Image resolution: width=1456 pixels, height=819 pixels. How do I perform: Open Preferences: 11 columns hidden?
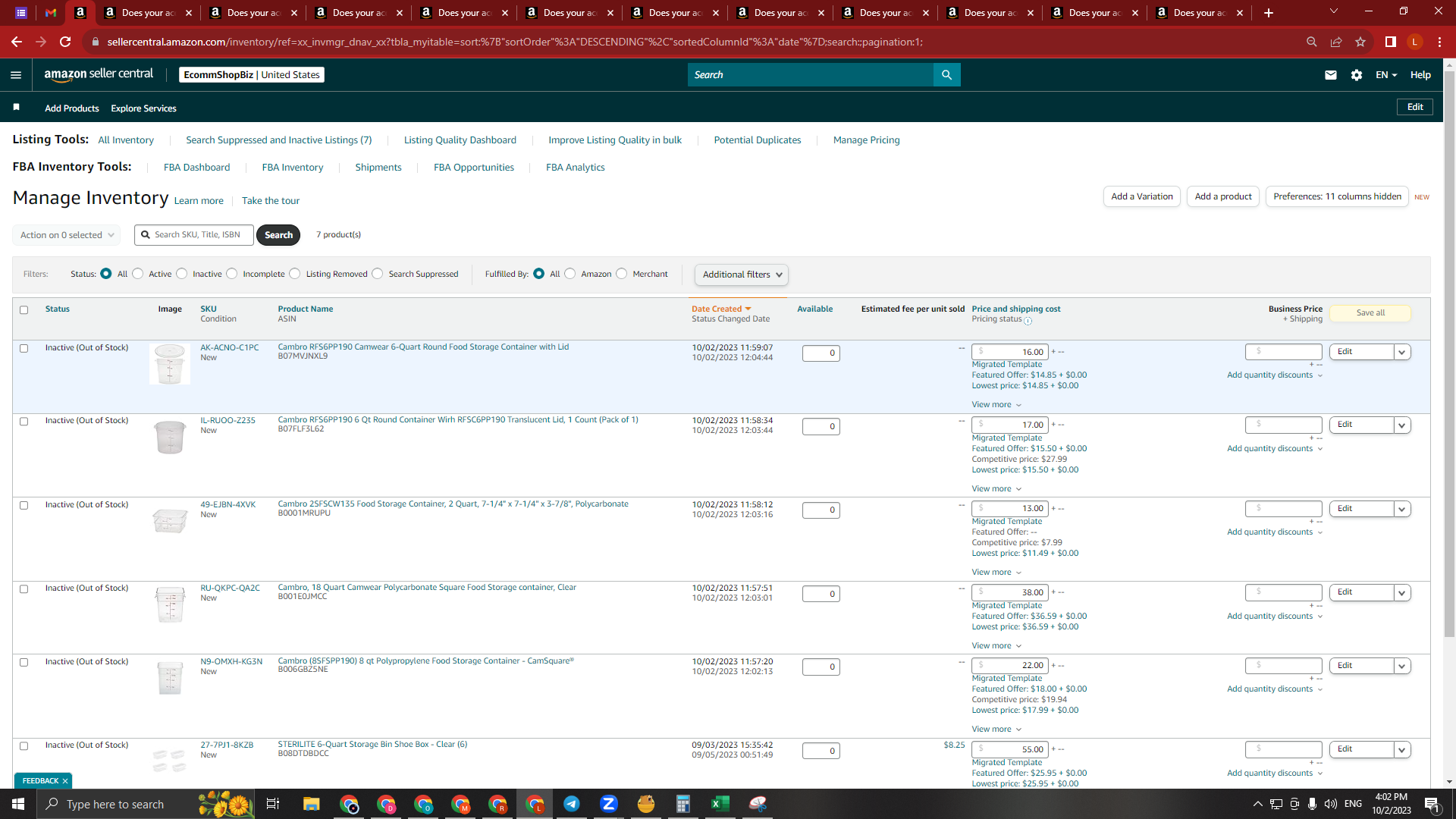[1337, 196]
